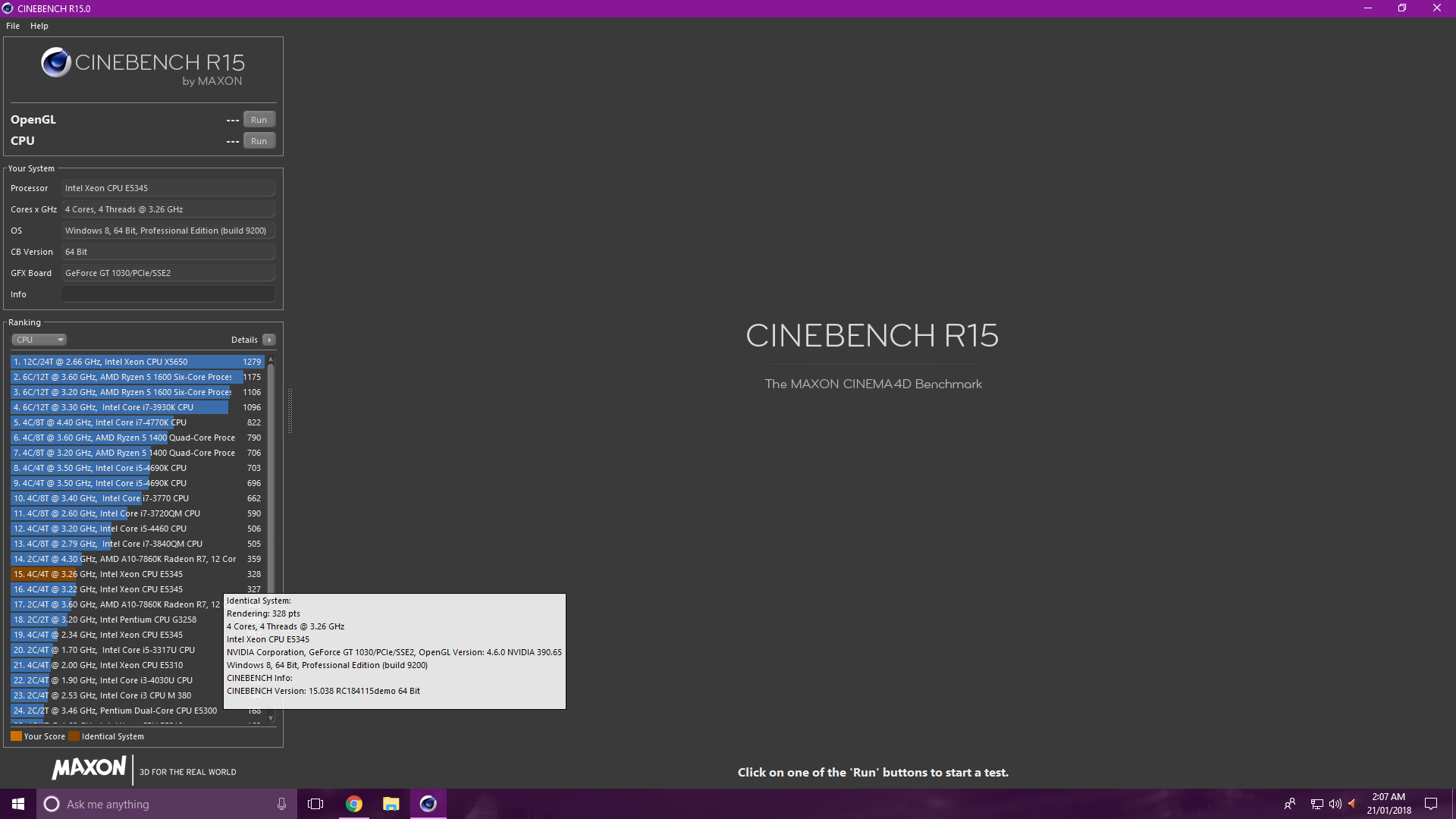Run the CPU benchmark test
The height and width of the screenshot is (819, 1456).
[259, 141]
